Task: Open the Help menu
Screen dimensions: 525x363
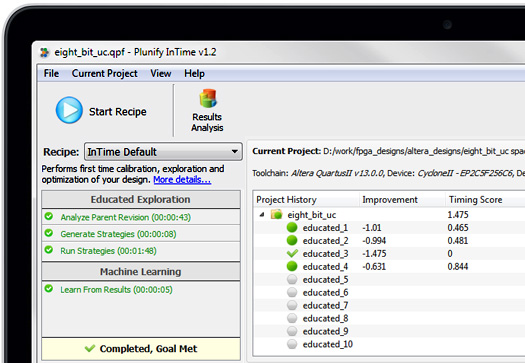Action: [194, 73]
